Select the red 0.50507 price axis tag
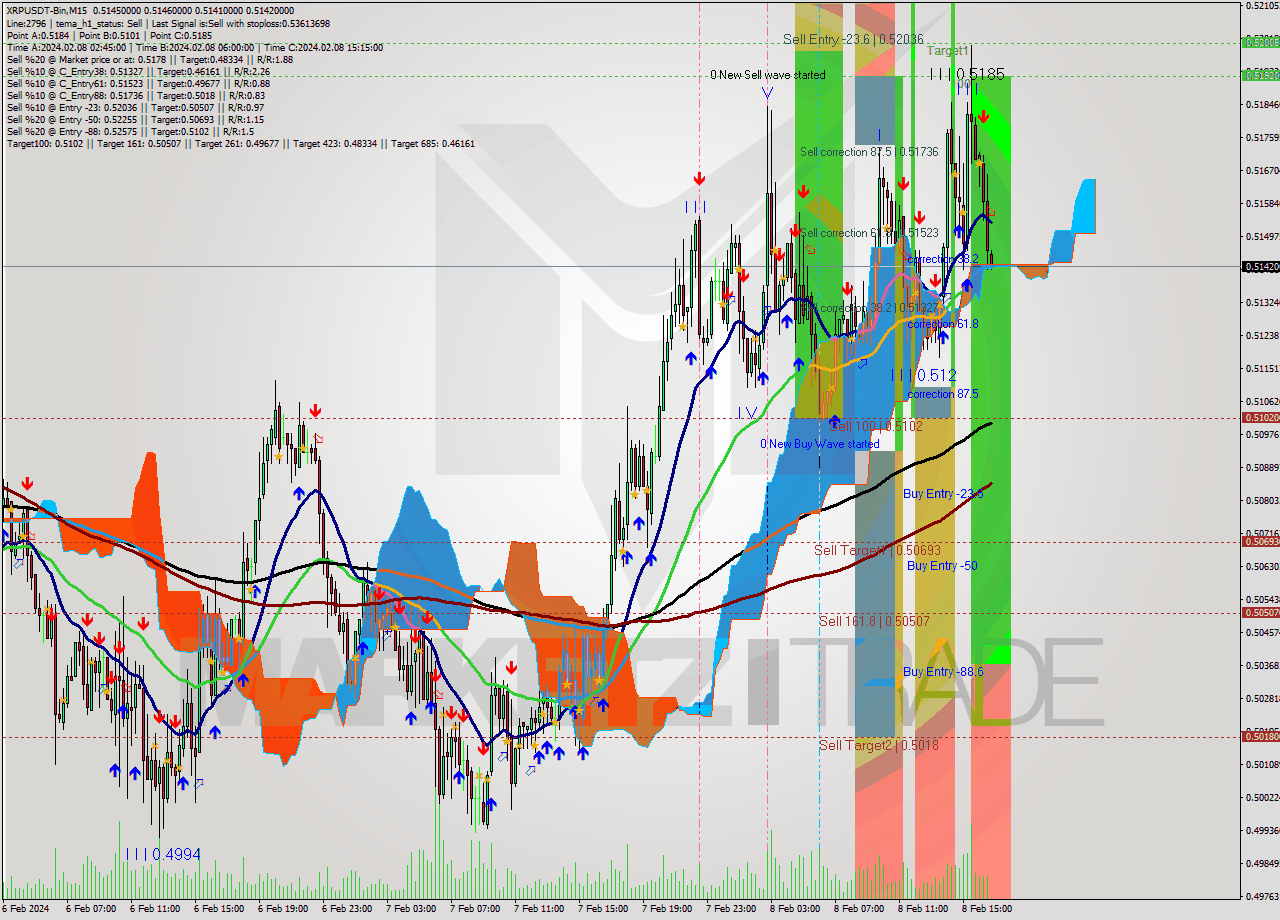Image resolution: width=1280 pixels, height=920 pixels. click(1260, 613)
